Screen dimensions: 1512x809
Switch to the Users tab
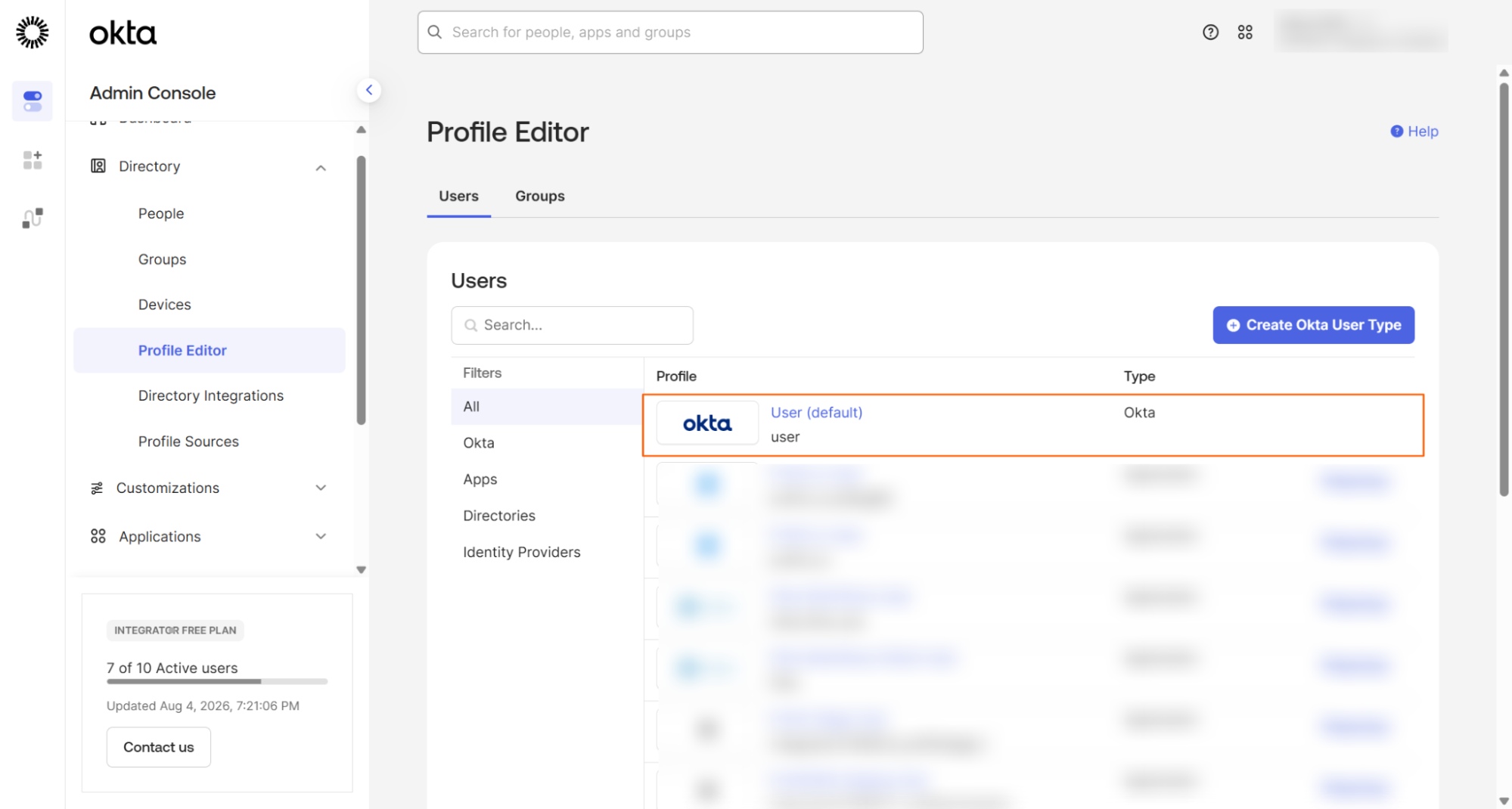458,196
